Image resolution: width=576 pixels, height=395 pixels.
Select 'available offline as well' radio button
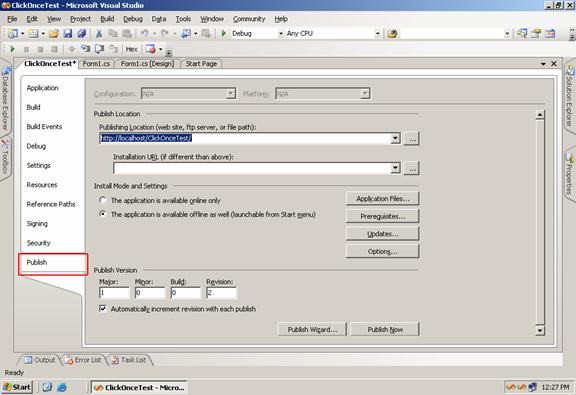(103, 214)
